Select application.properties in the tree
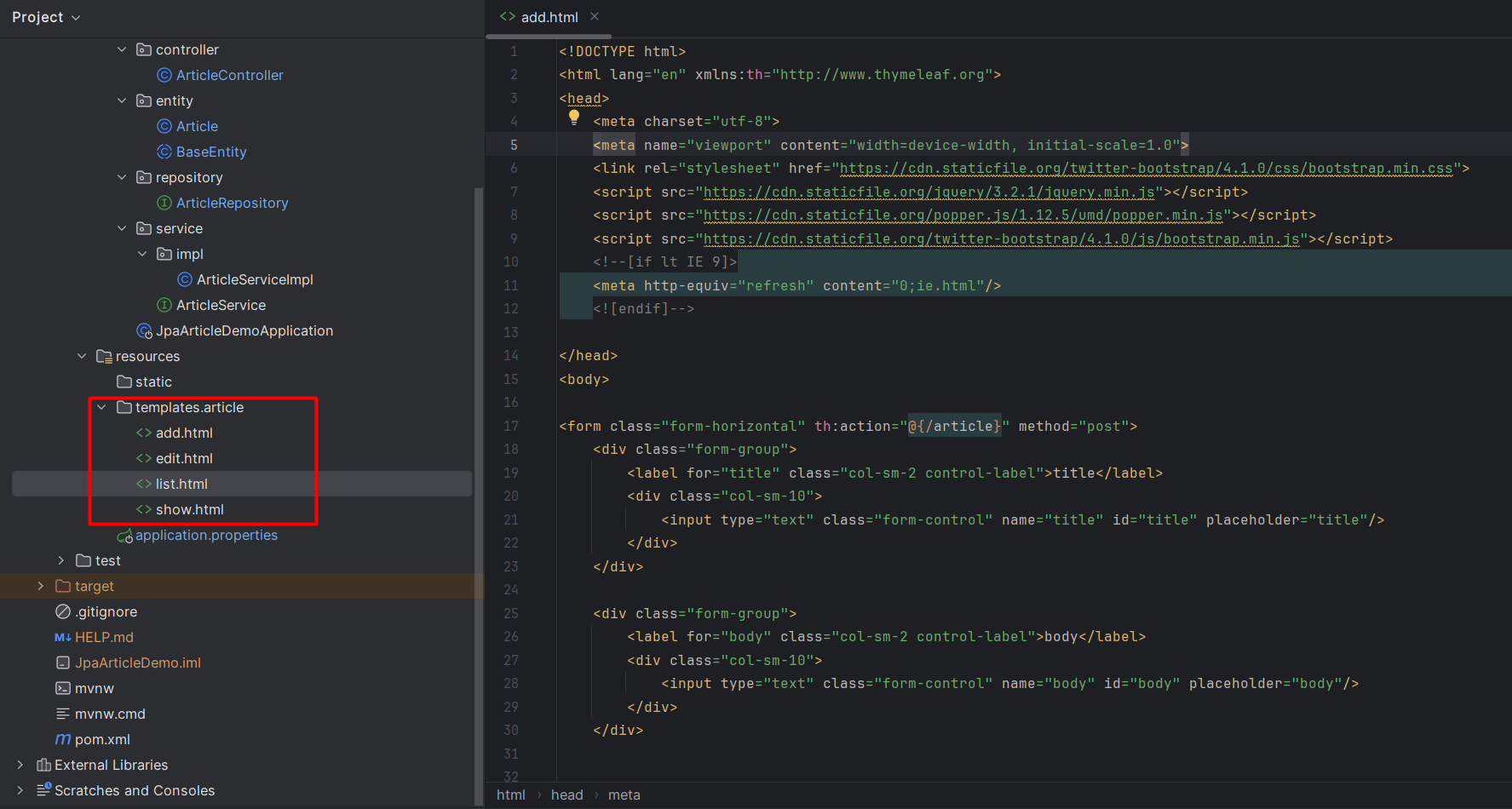 [x=206, y=535]
